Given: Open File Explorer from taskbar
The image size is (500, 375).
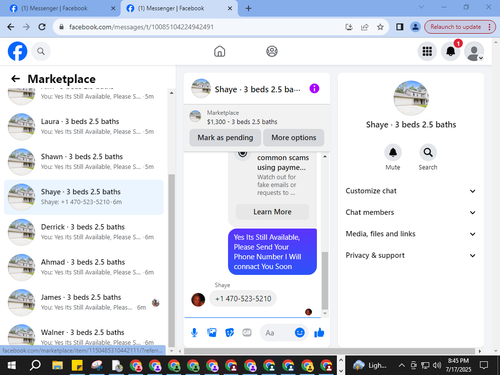Looking at the screenshot, I should (x=57, y=365).
